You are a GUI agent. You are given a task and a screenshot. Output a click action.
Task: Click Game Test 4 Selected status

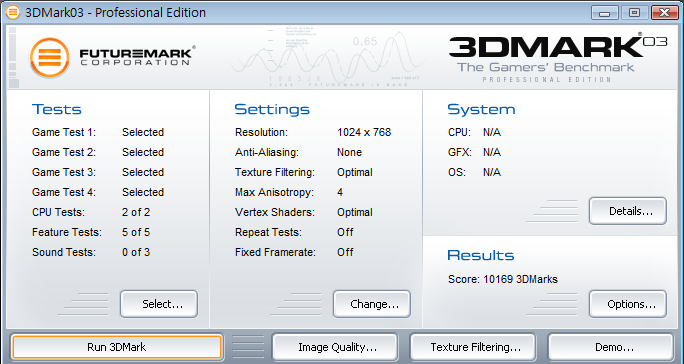pos(143,192)
